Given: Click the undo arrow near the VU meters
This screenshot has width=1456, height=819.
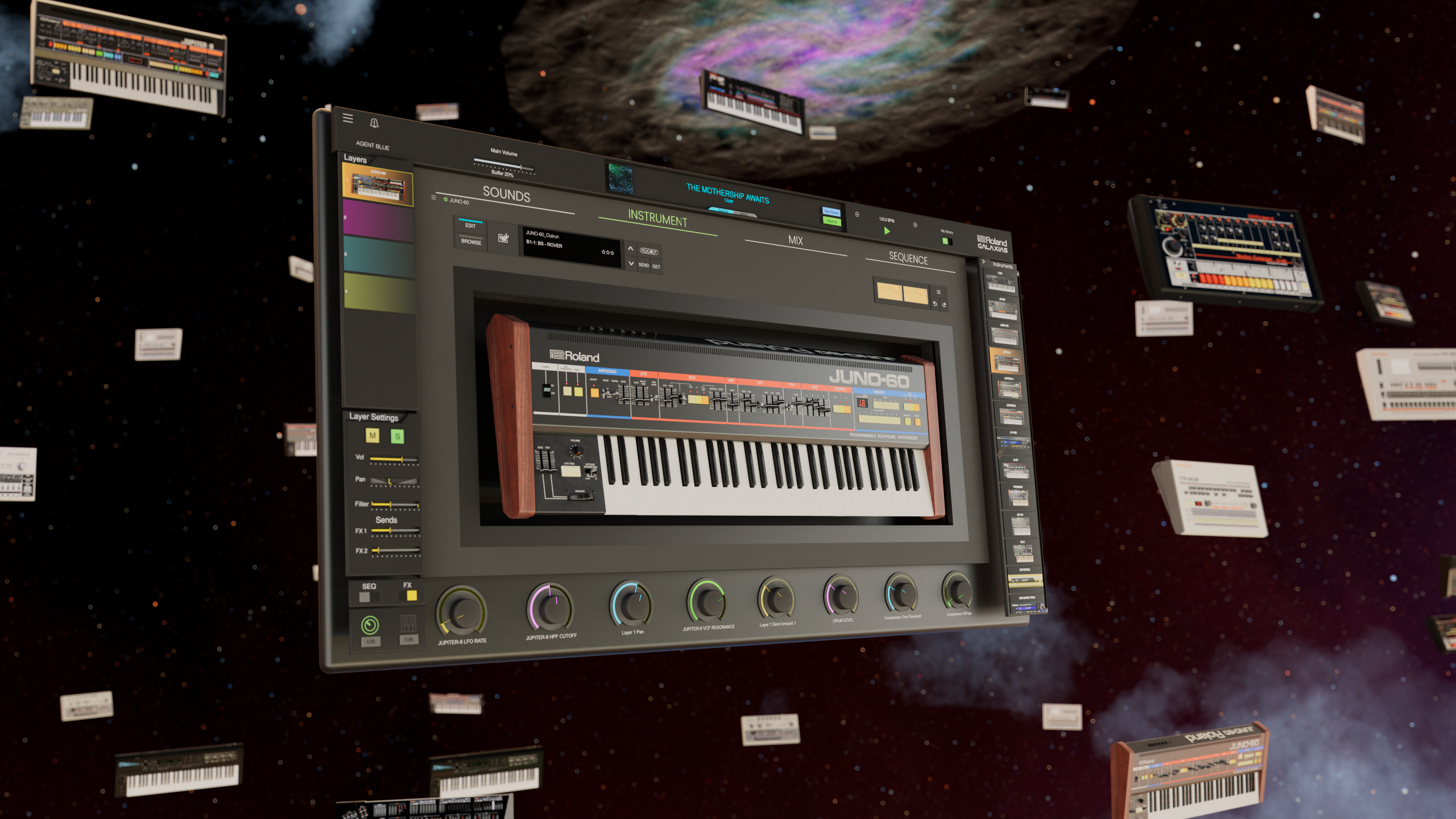Looking at the screenshot, I should point(935,304).
